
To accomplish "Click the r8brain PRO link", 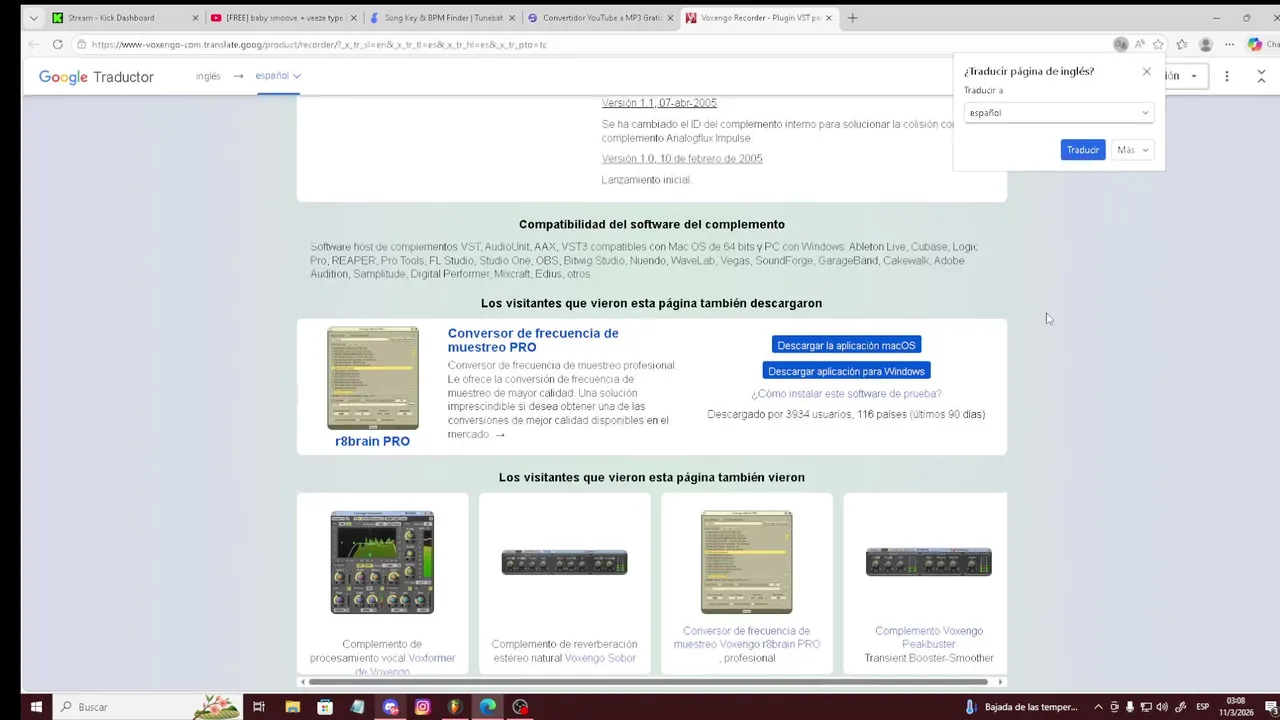I will coord(372,441).
